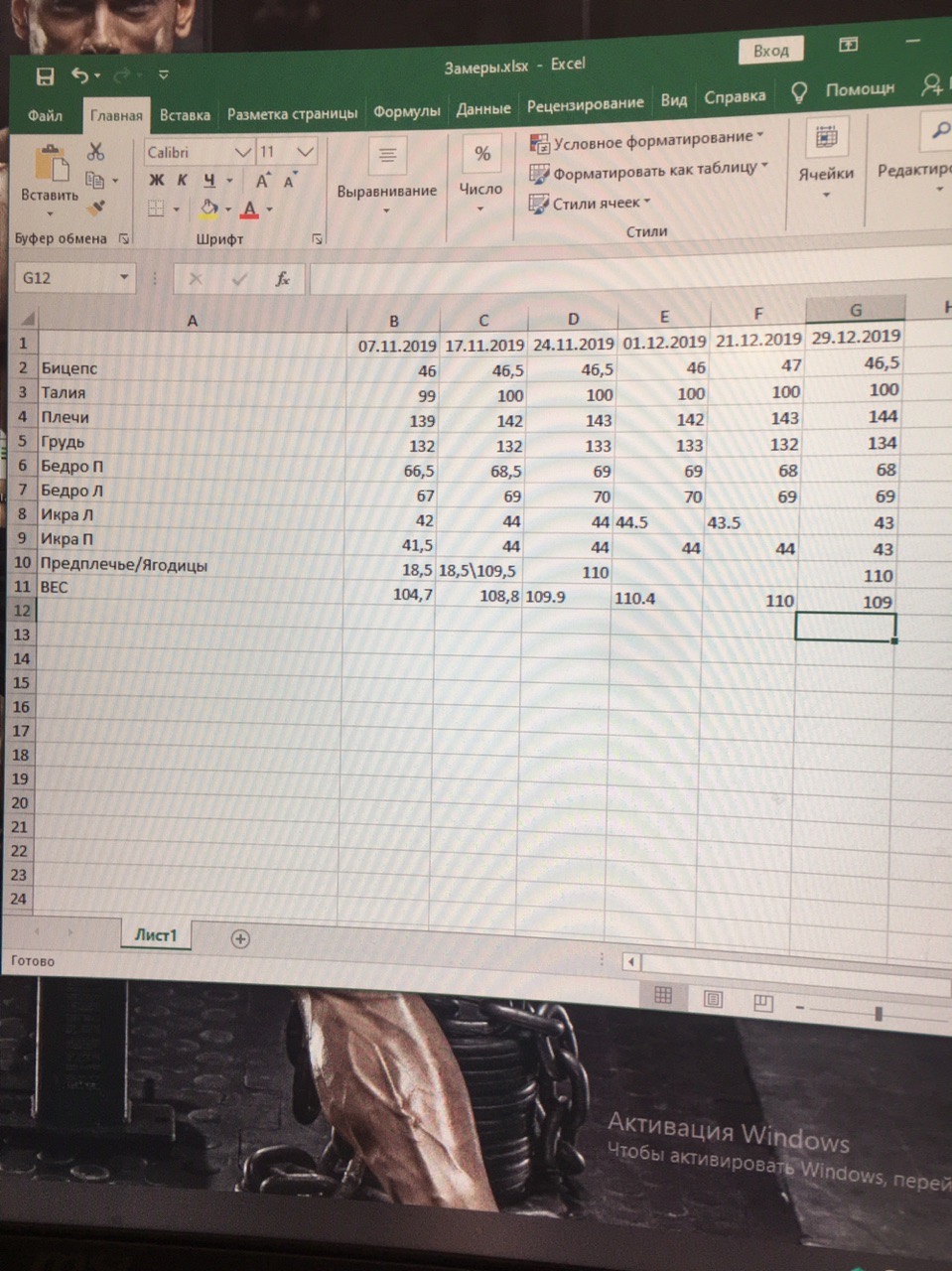952x1271 pixels.
Task: Click the Paste clipboard icon
Action: tap(50, 165)
